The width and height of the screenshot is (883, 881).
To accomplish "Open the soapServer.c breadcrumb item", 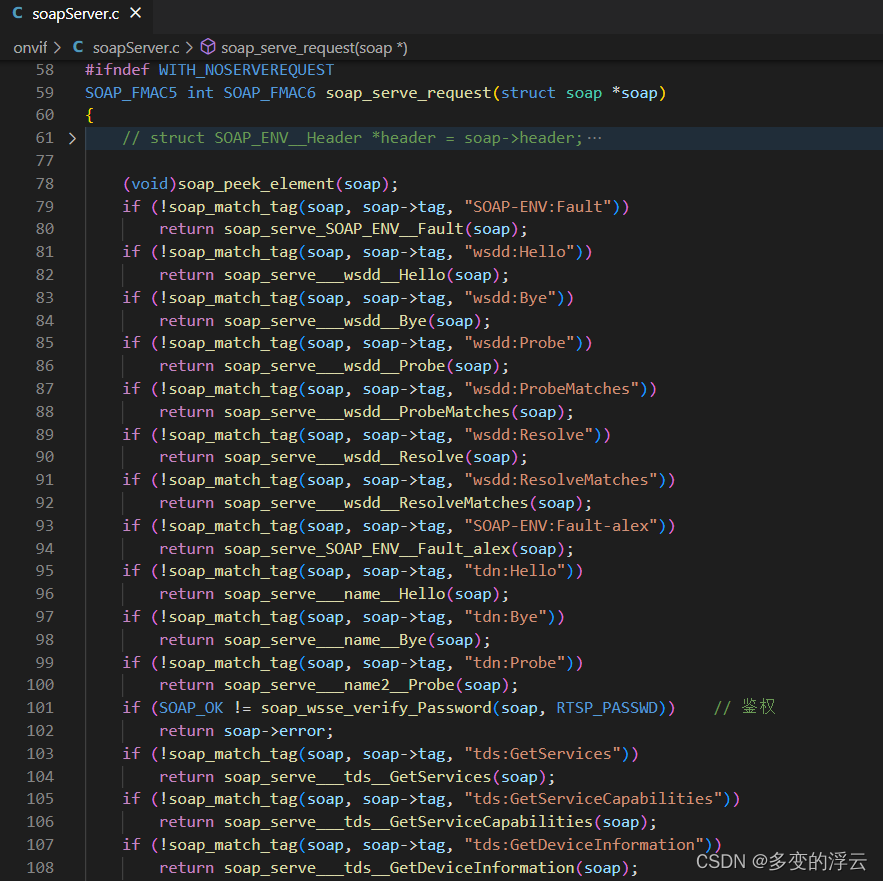I will (136, 47).
